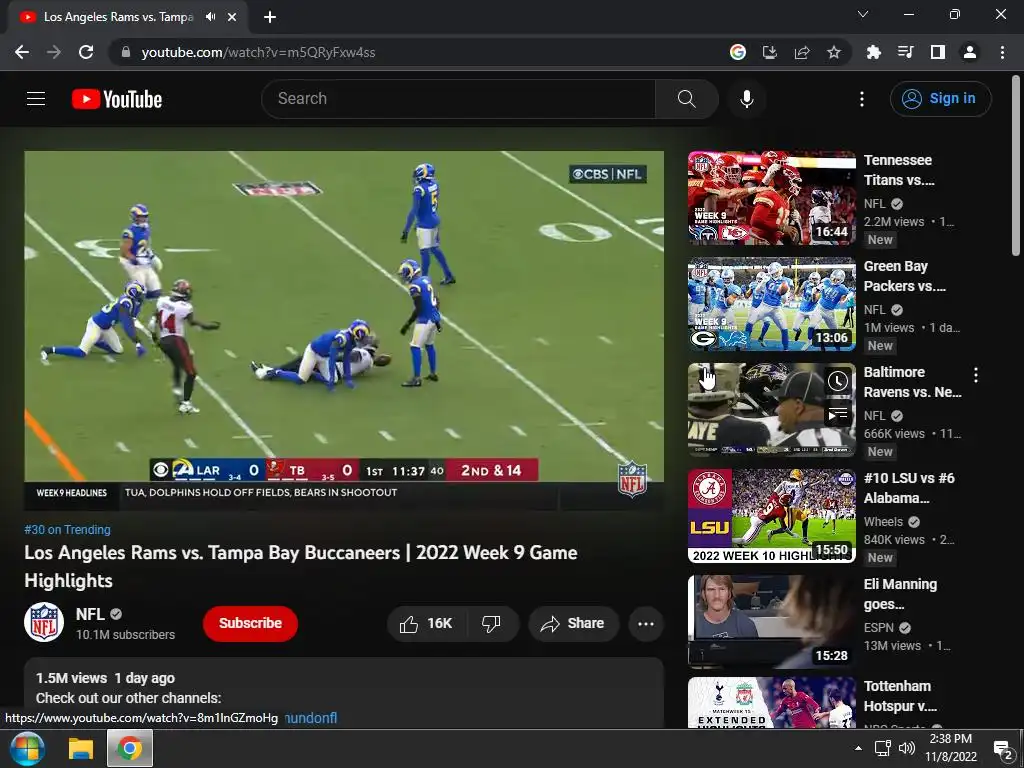
Task: Open the YouTube hamburger guide menu
Action: (36, 99)
